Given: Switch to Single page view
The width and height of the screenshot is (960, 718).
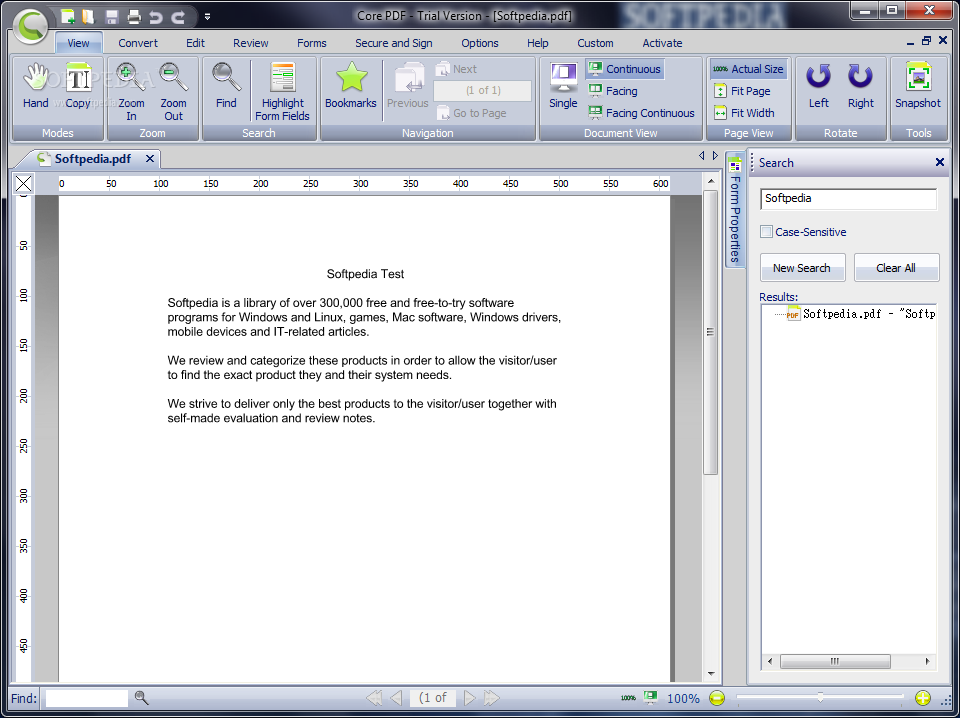Looking at the screenshot, I should coord(563,86).
